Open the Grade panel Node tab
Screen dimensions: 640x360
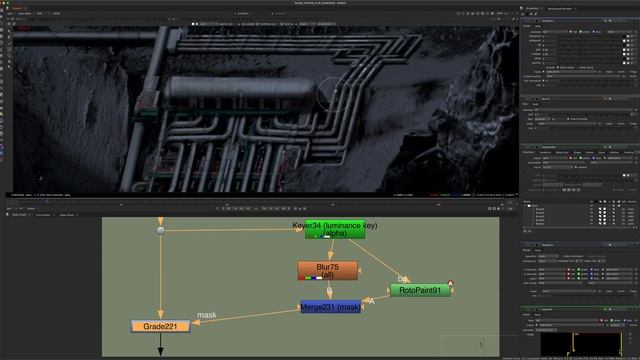(x=538, y=26)
